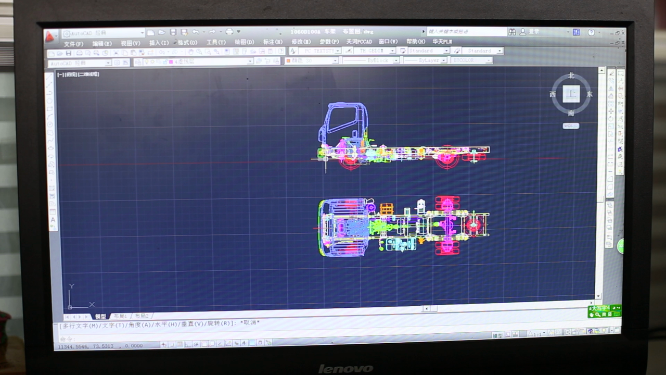Screen dimensions: 666x375
Task: Expand the layer list dropdown
Action: click(250, 62)
